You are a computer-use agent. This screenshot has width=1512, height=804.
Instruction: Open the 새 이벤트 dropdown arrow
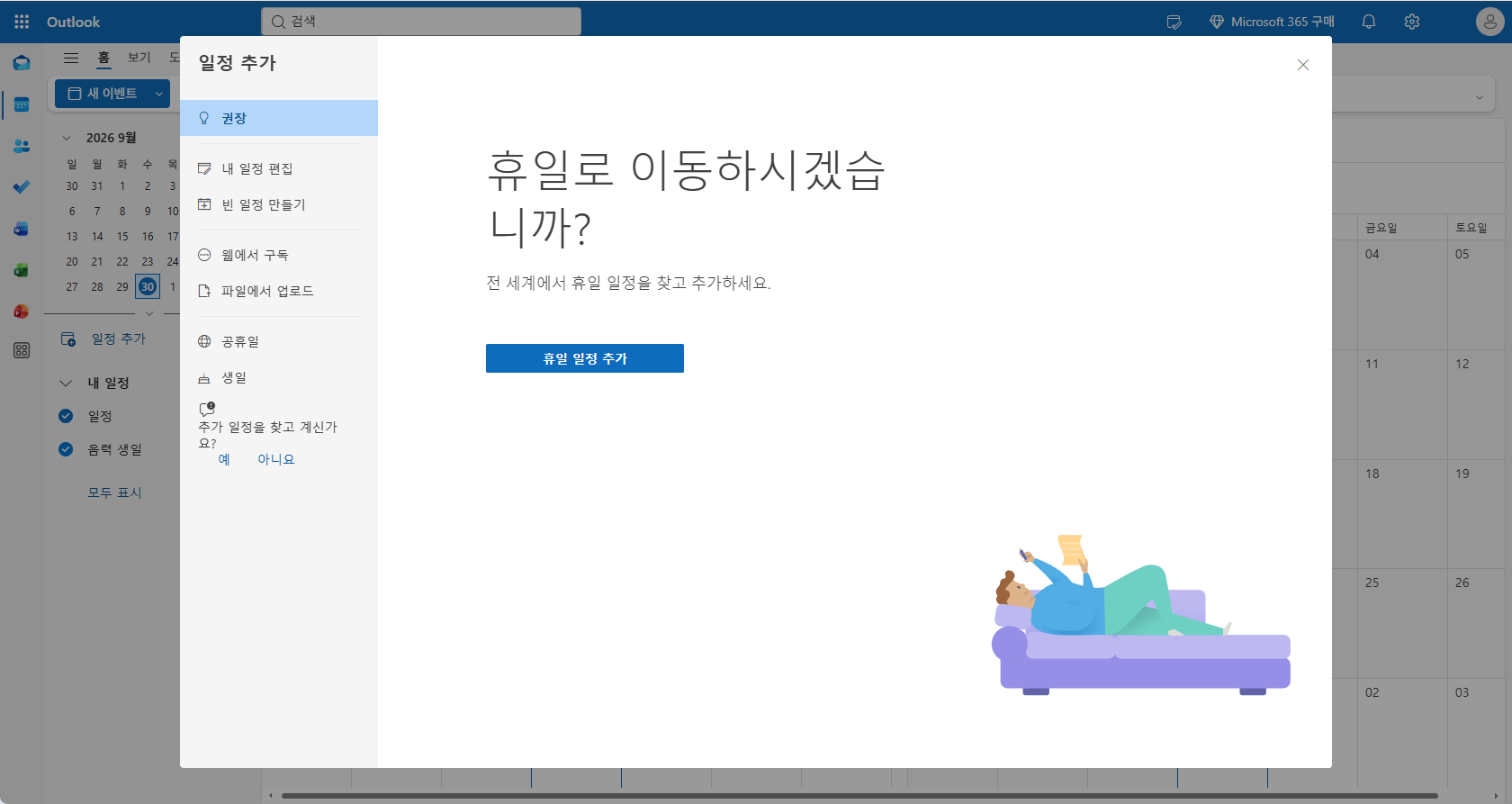tap(159, 94)
